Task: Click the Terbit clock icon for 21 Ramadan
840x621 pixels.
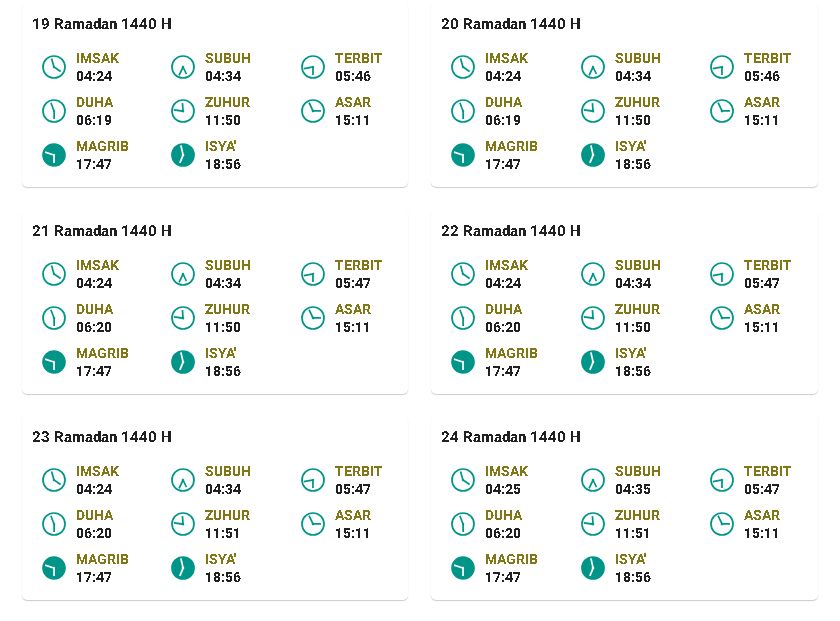Action: pyautogui.click(x=313, y=274)
